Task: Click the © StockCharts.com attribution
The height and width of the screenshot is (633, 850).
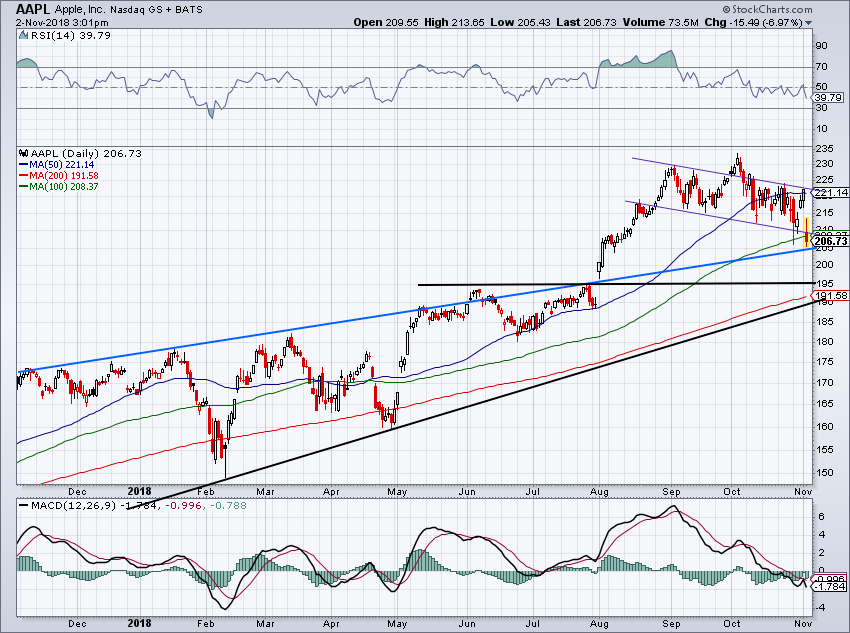Action: [767, 9]
